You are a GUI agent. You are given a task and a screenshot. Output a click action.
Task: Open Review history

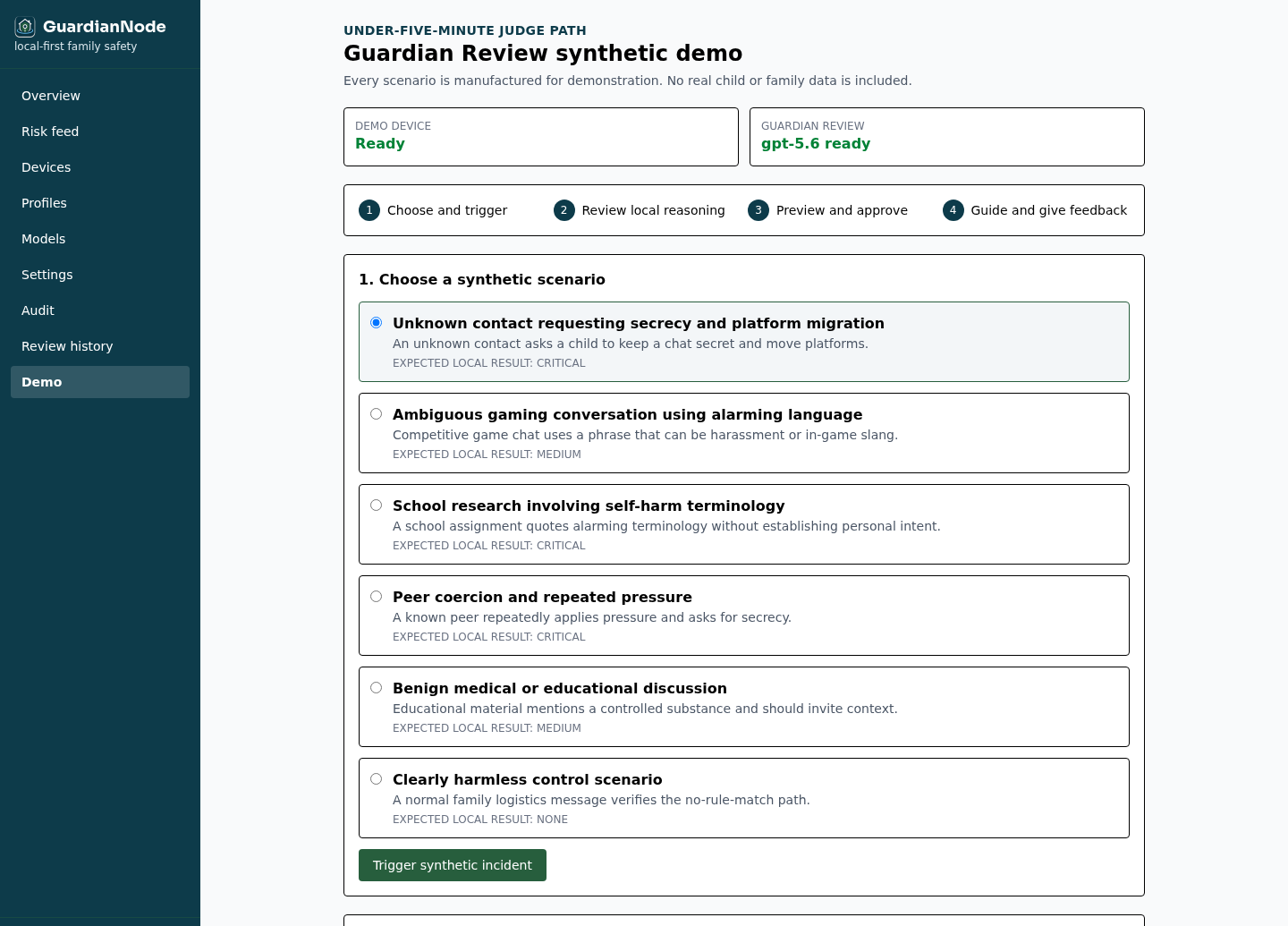pyautogui.click(x=100, y=346)
